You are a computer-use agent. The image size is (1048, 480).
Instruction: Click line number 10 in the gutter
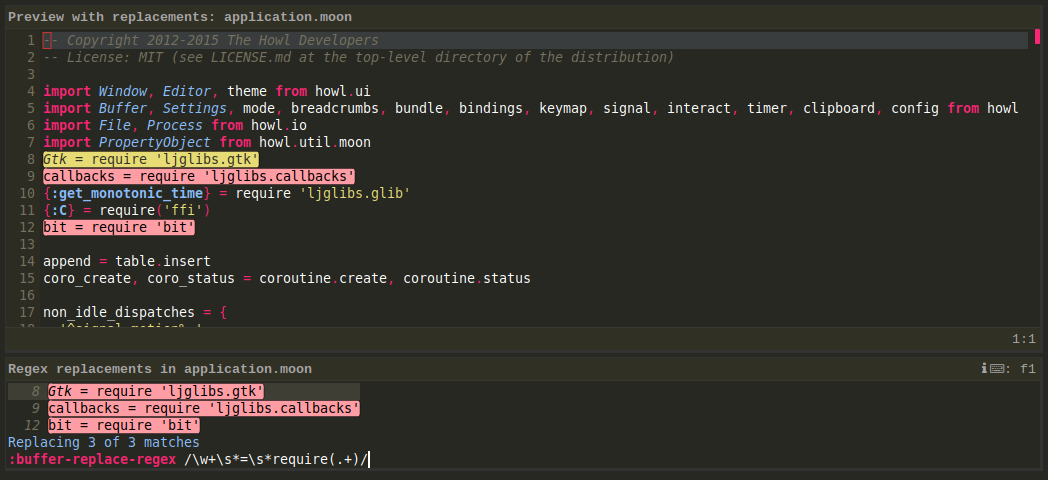coord(27,193)
